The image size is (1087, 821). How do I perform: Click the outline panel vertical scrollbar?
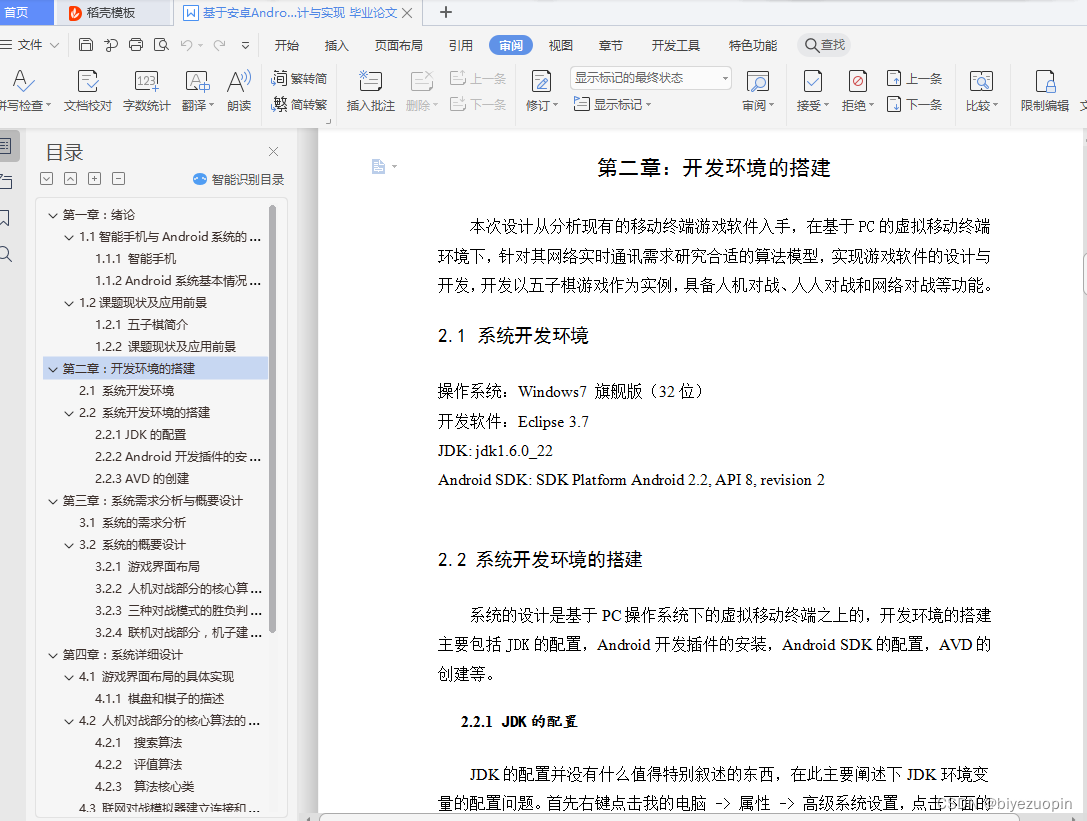272,420
